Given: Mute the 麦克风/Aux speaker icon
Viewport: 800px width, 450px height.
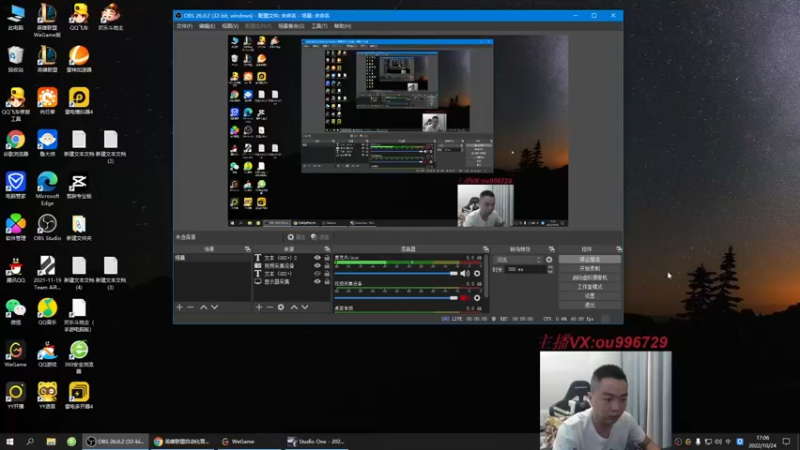Looking at the screenshot, I should pyautogui.click(x=465, y=273).
